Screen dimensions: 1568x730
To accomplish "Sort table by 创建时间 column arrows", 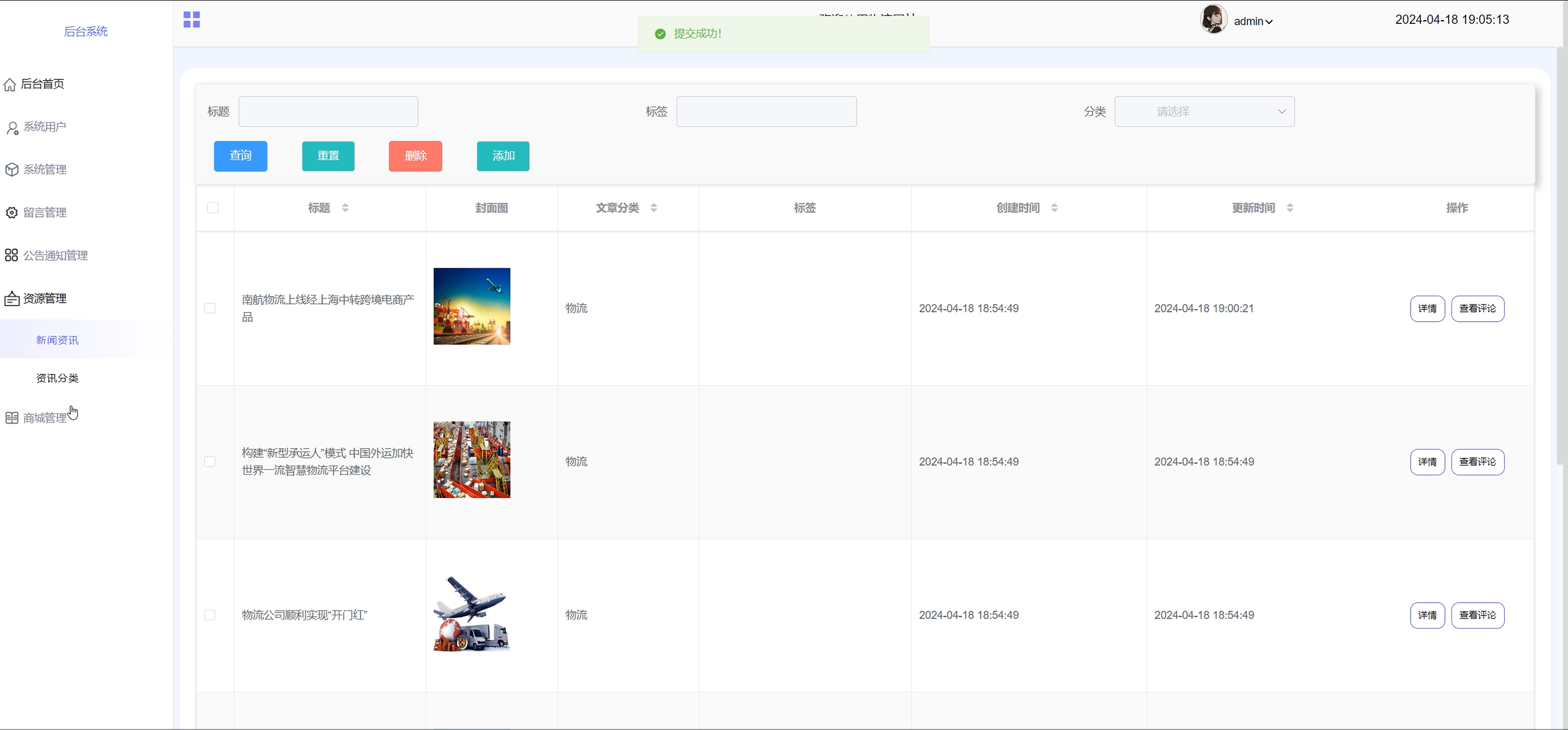I will 1054,207.
